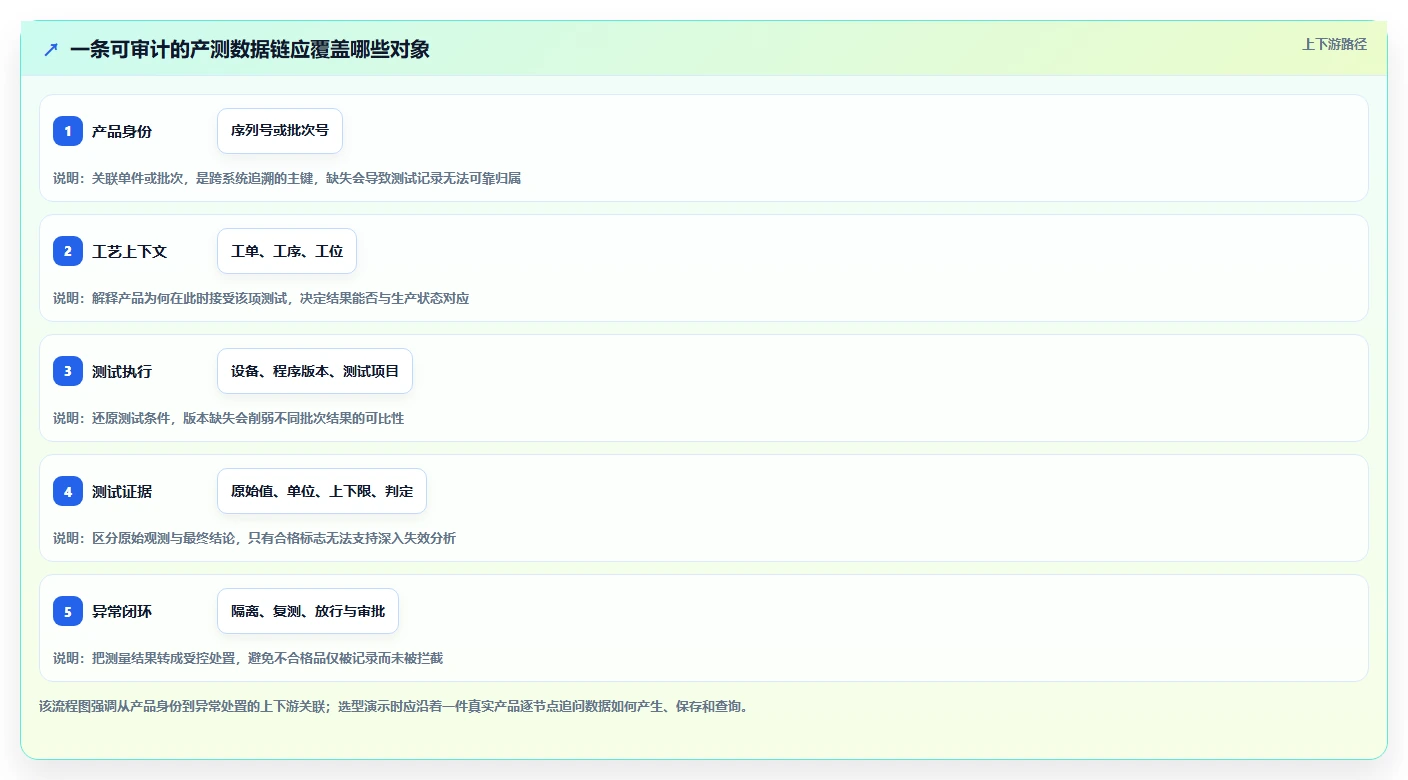The width and height of the screenshot is (1408, 780).
Task: Select the 工单、工序、工位 chip
Action: [287, 251]
